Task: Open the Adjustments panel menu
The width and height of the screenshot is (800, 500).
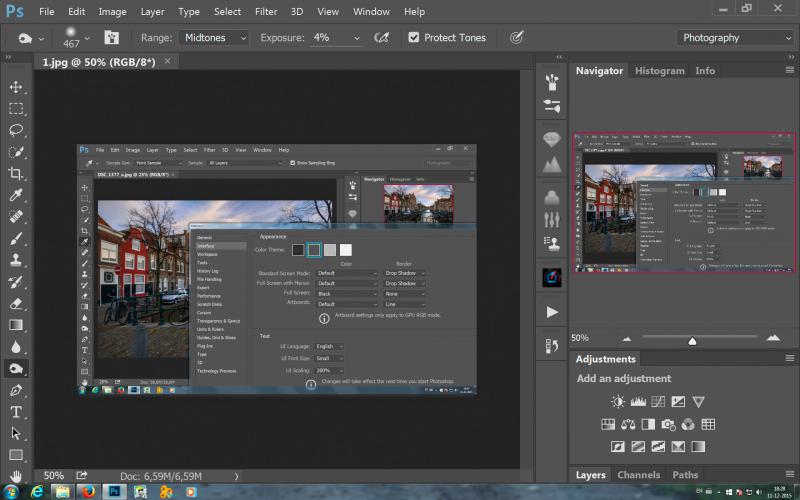Action: (789, 359)
